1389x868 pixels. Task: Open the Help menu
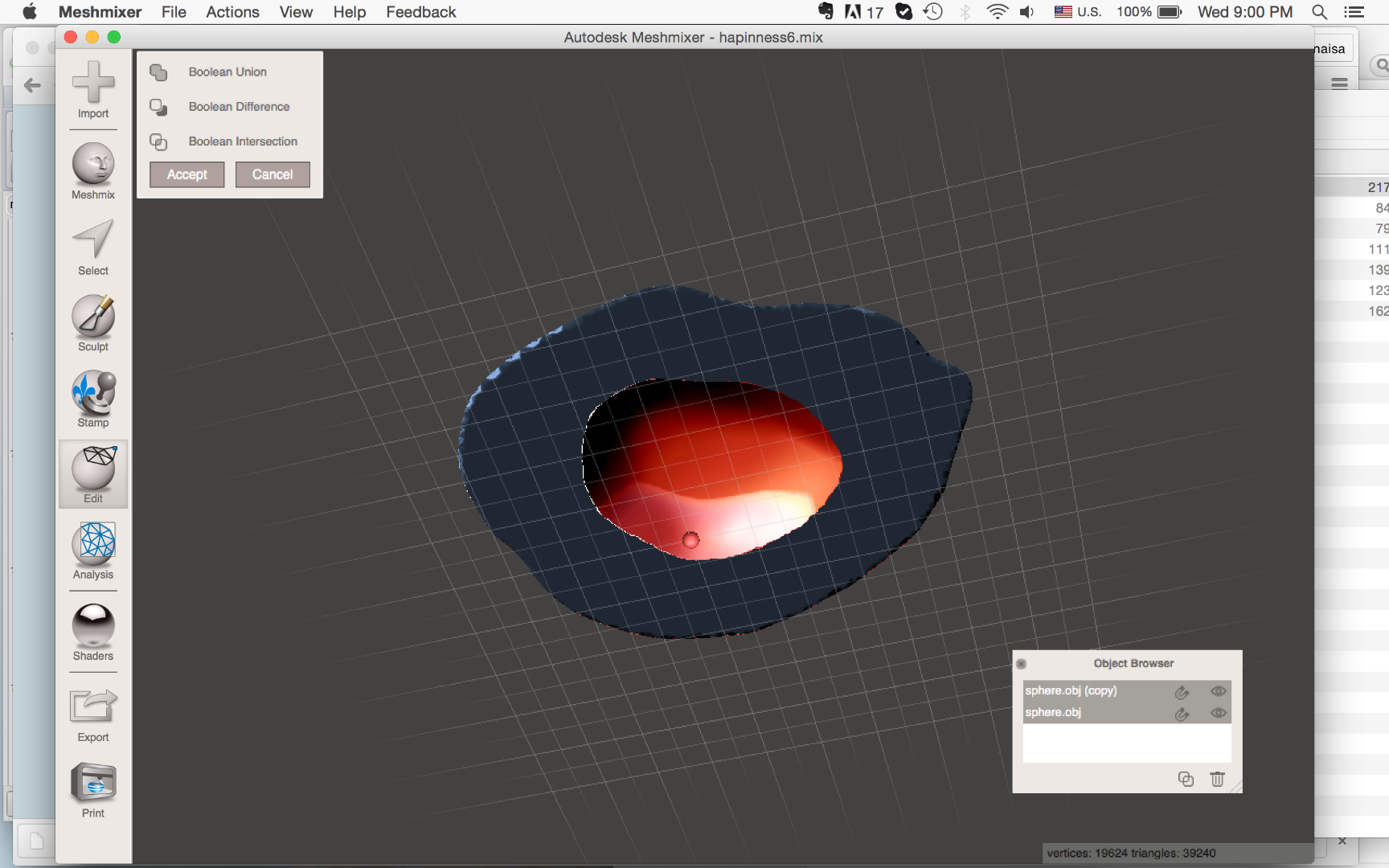click(x=350, y=12)
